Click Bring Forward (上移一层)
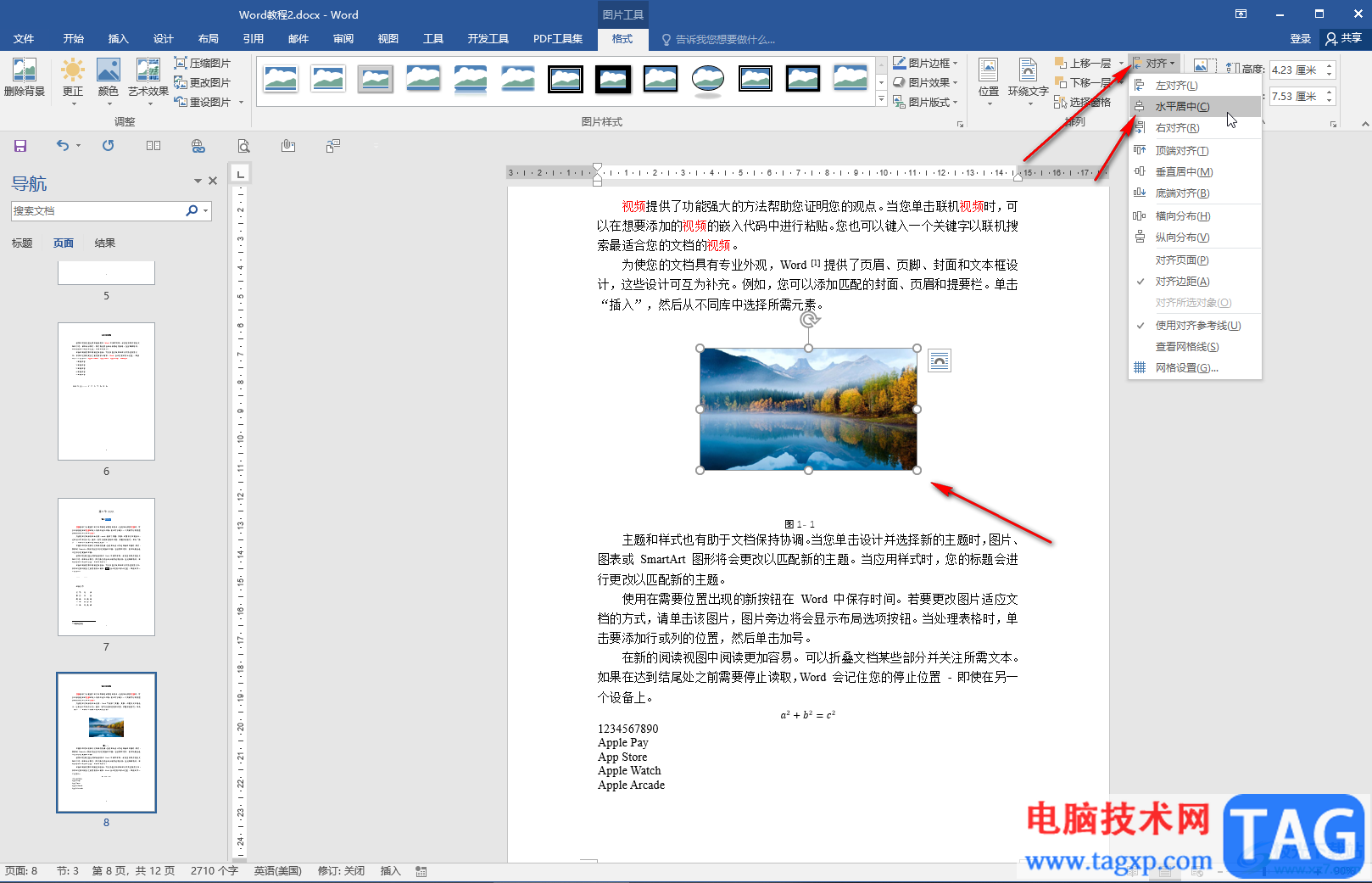Image resolution: width=1372 pixels, height=883 pixels. [x=1084, y=64]
